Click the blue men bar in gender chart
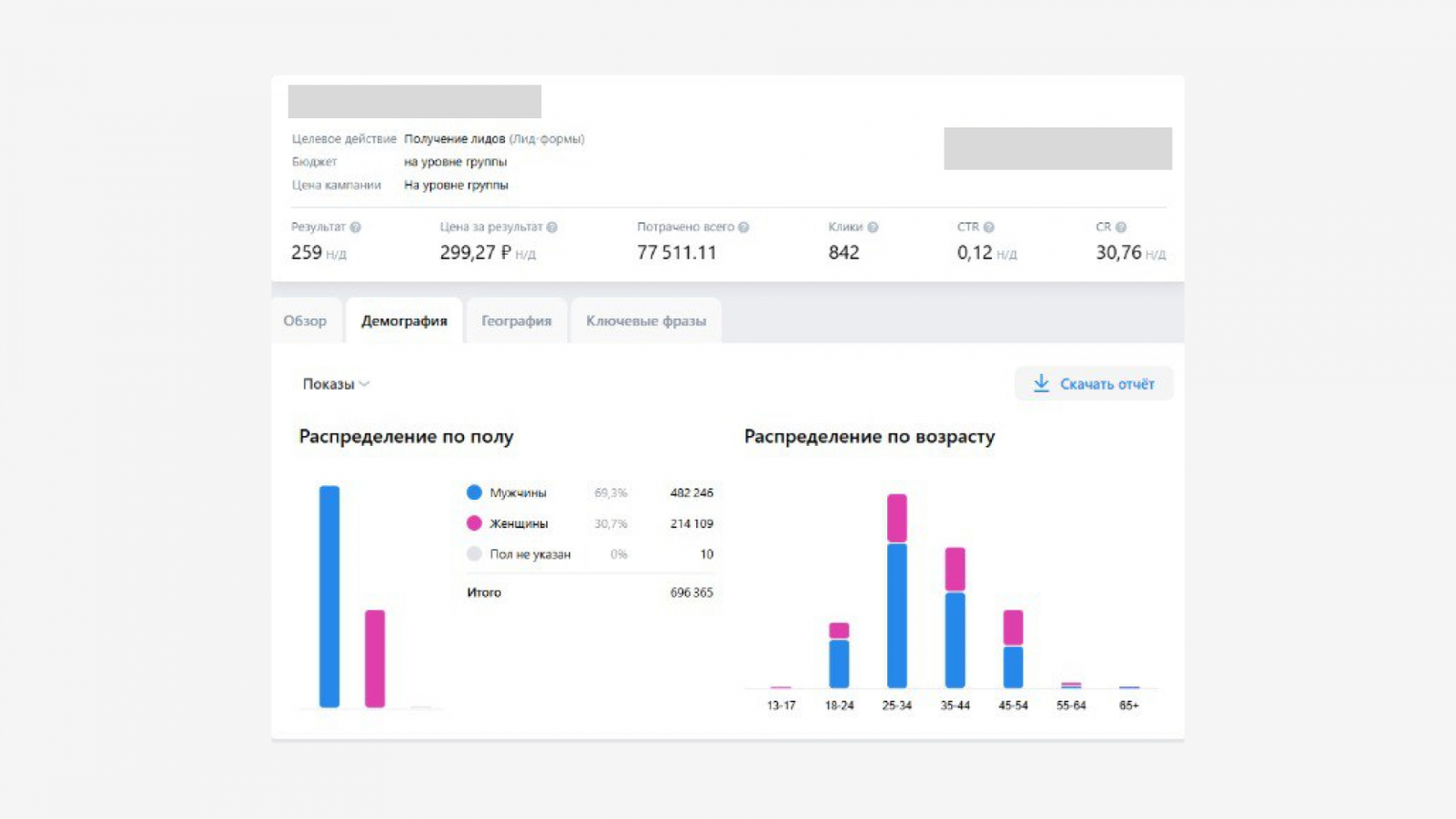This screenshot has height=819, width=1456. [329, 596]
